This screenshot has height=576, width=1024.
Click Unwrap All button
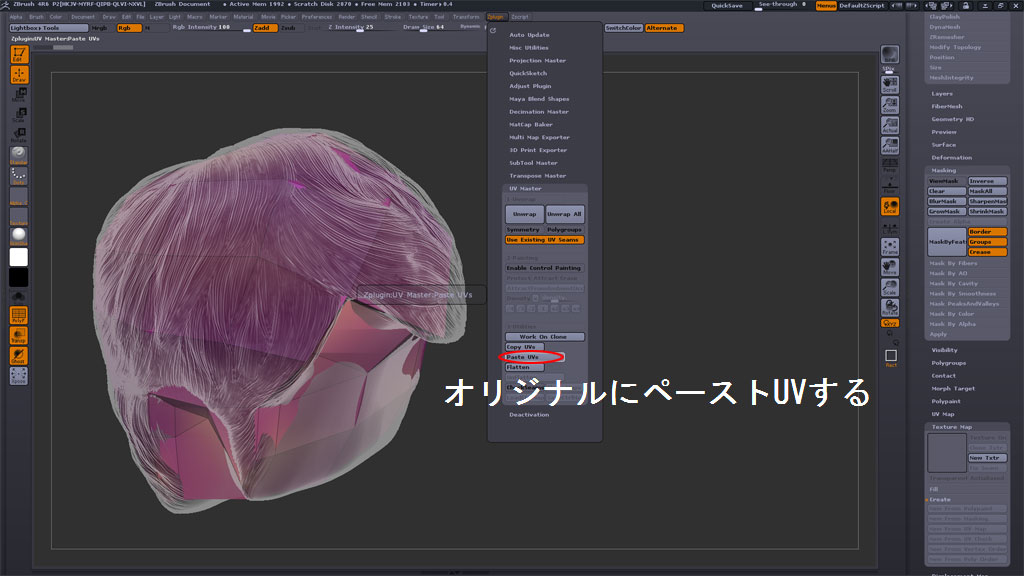(x=564, y=214)
